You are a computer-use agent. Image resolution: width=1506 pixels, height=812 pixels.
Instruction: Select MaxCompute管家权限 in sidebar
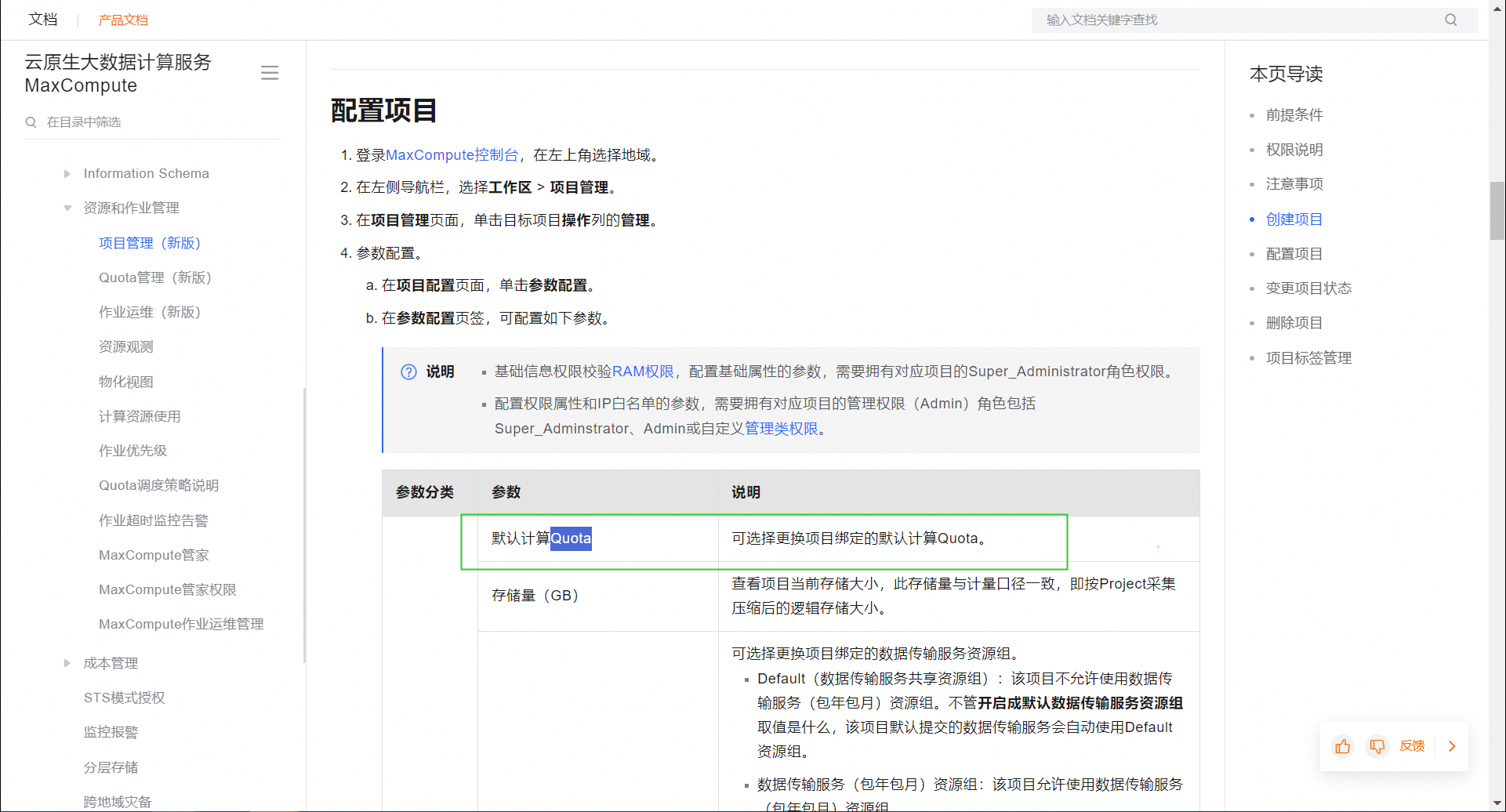pos(168,589)
